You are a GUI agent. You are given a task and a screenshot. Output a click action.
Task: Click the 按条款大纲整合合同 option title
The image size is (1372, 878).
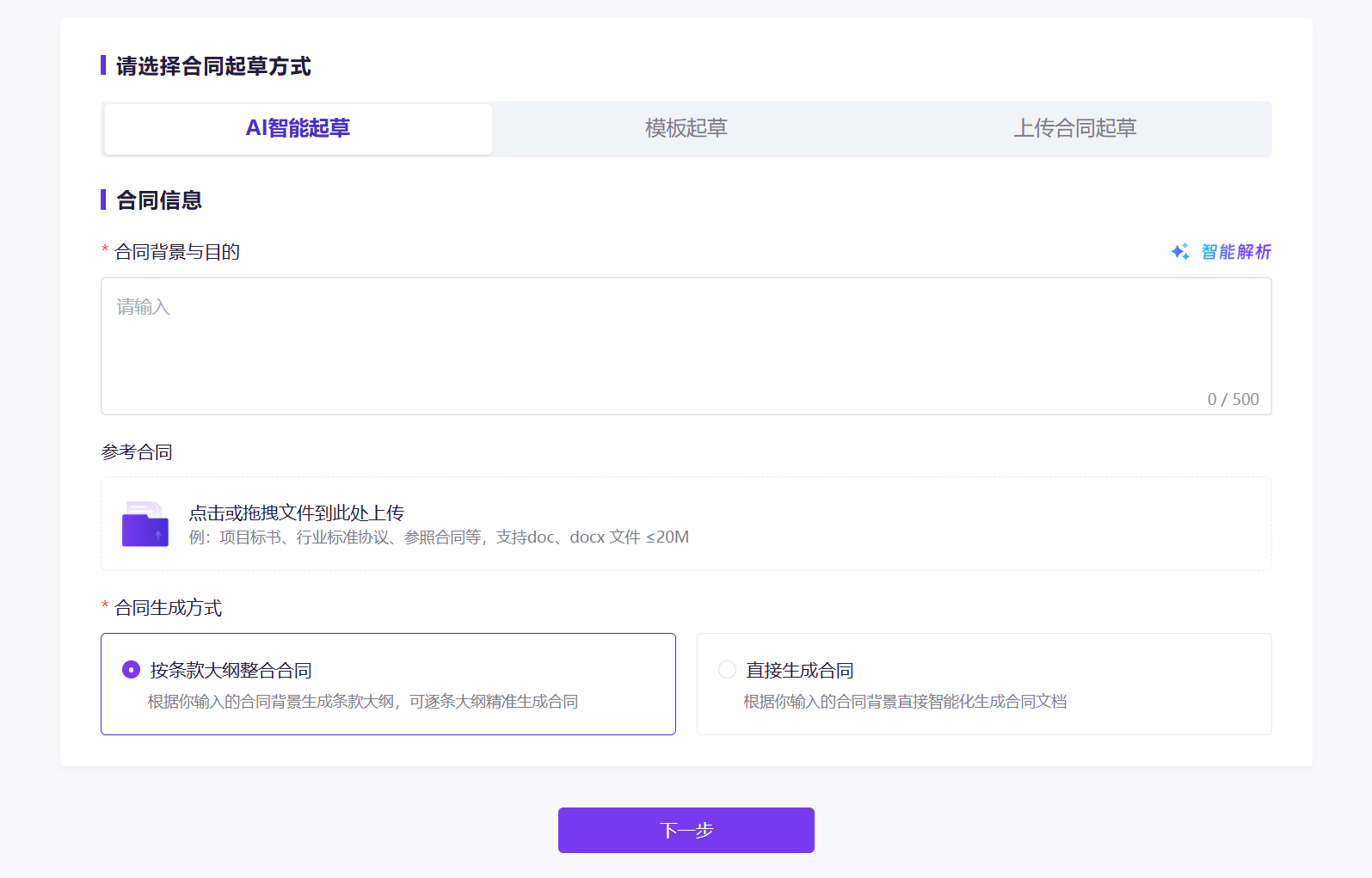pyautogui.click(x=231, y=671)
